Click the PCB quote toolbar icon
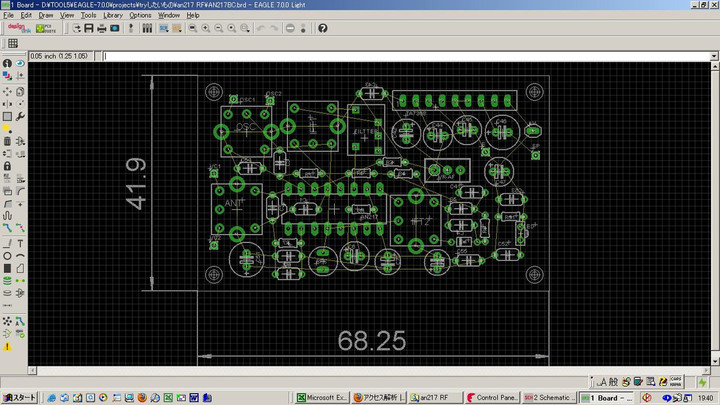This screenshot has height=405, width=720. click(x=46, y=28)
